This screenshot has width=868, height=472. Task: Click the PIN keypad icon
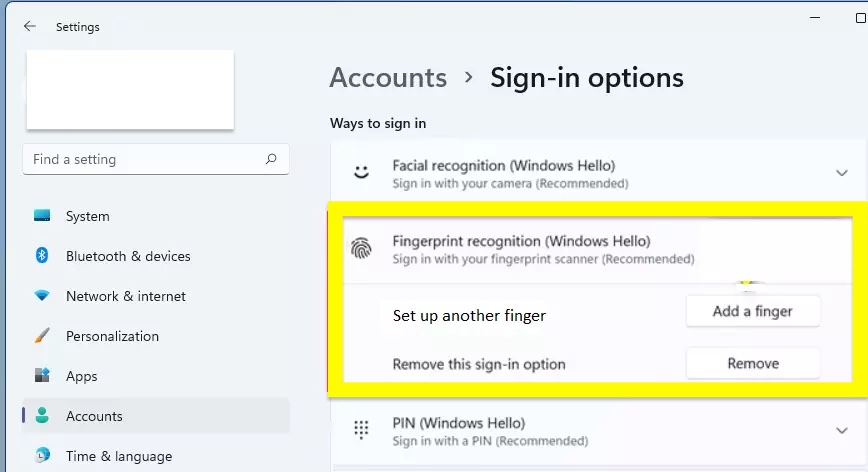click(x=361, y=429)
